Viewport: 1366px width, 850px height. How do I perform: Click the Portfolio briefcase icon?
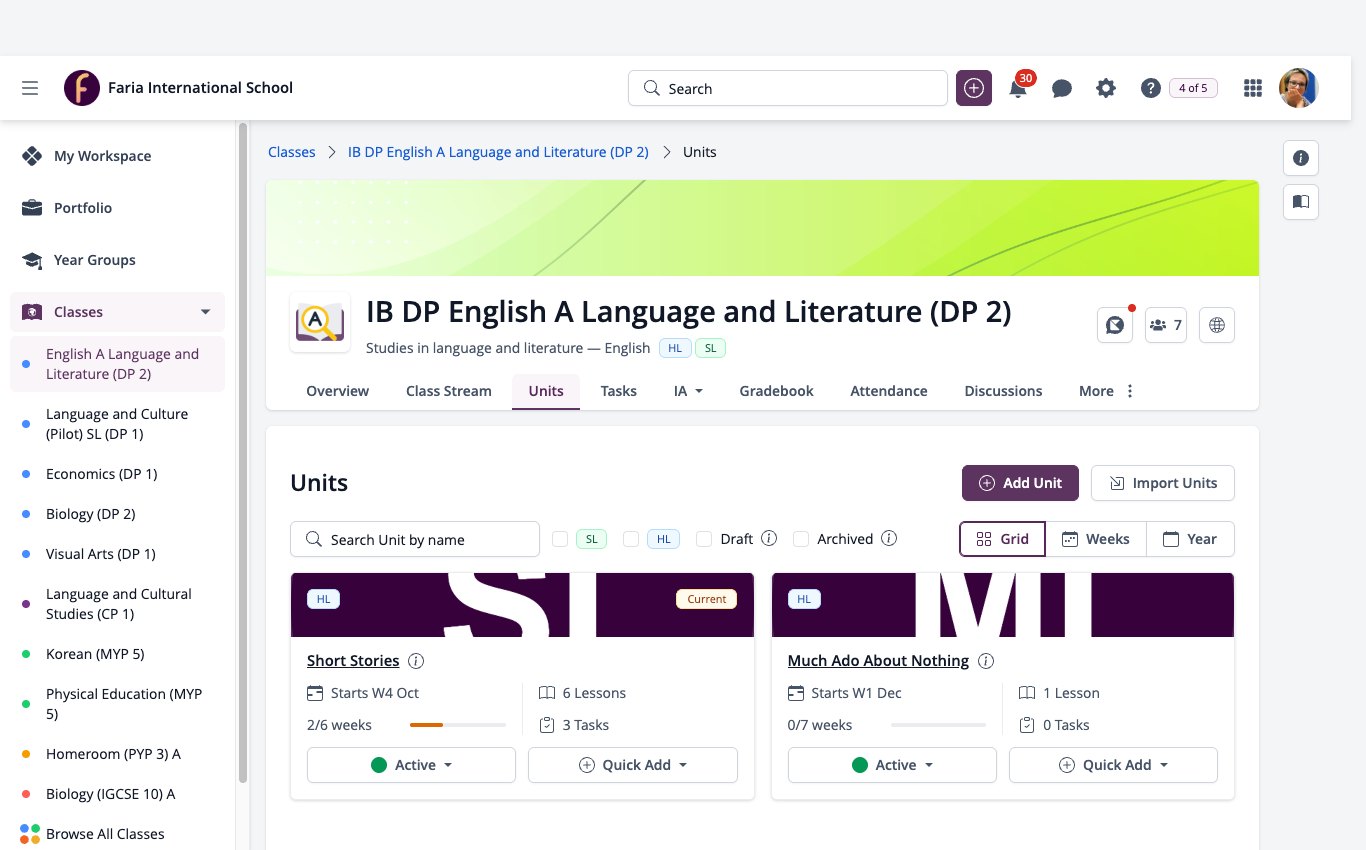tap(32, 208)
